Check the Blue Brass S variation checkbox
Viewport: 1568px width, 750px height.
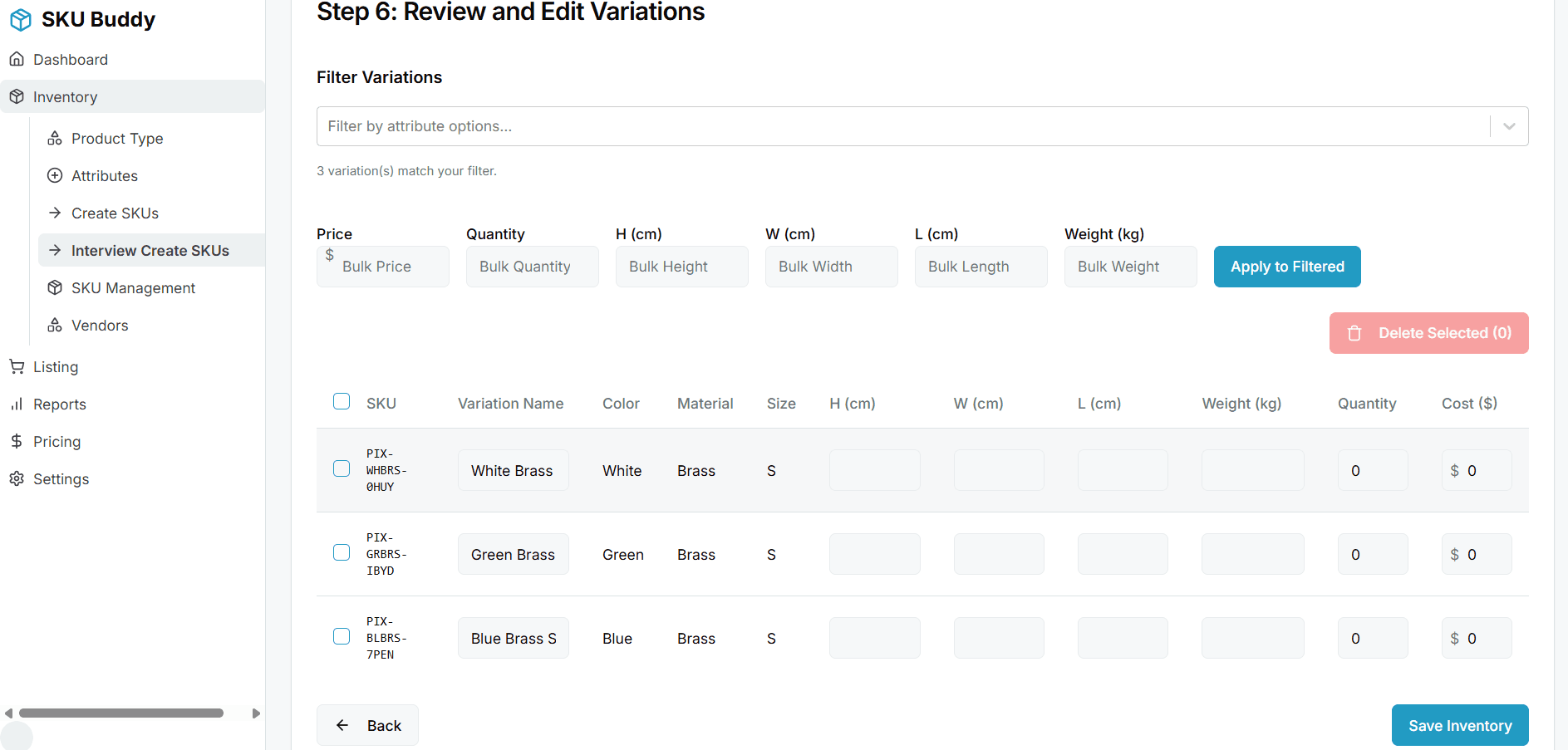pyautogui.click(x=342, y=636)
